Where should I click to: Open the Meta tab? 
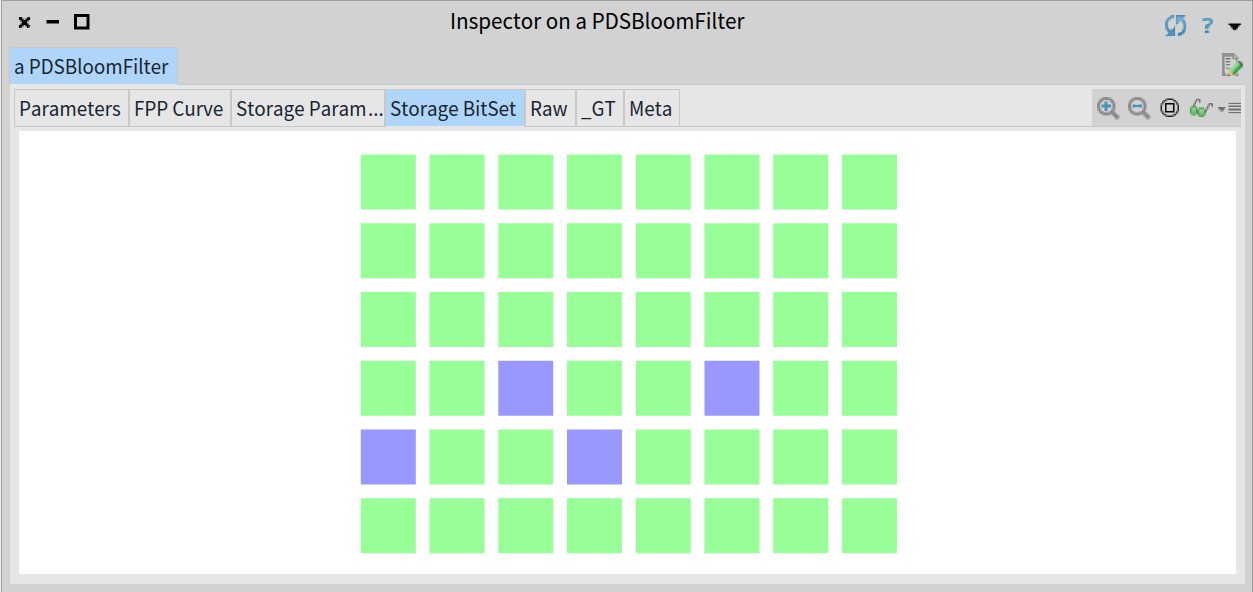[651, 109]
